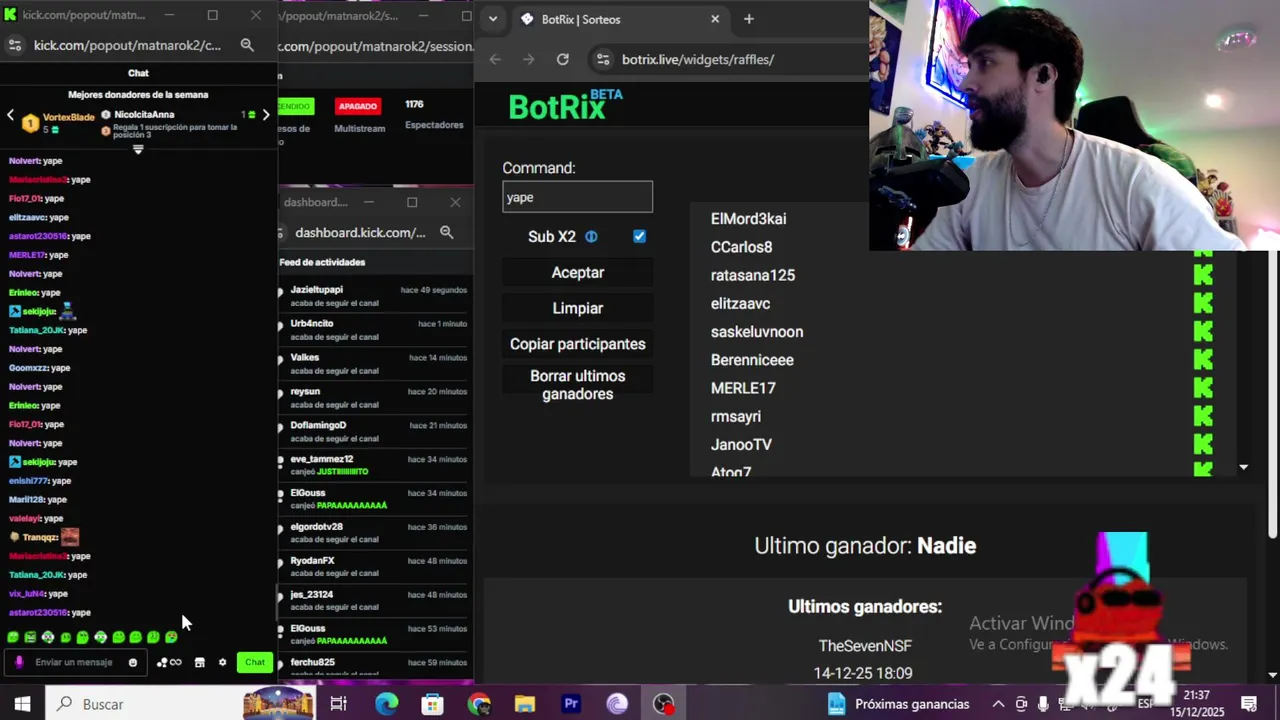Viewport: 1280px width, 720px height.
Task: Click first green emote in quick emote row
Action: 13,637
